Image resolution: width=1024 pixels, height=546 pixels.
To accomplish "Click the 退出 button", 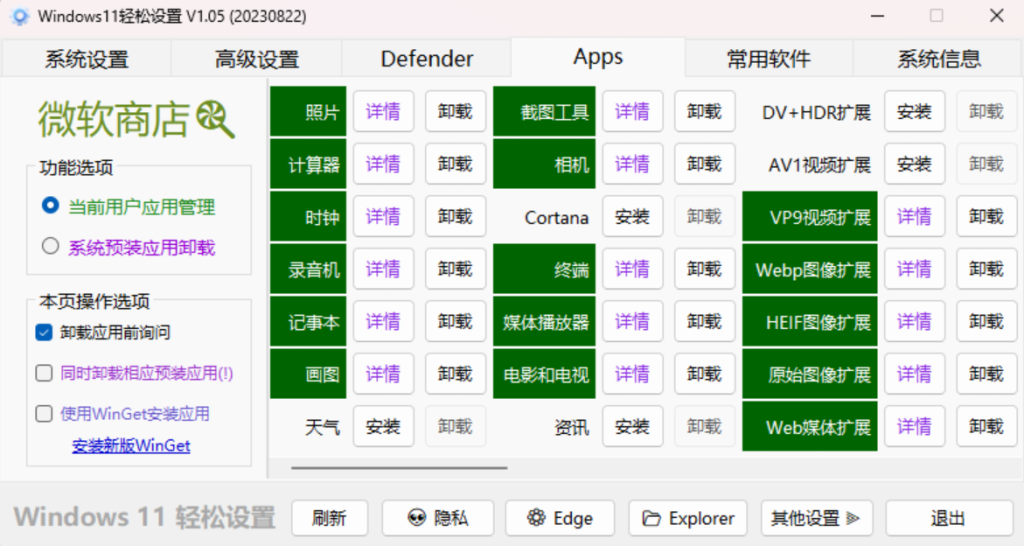I will click(948, 518).
